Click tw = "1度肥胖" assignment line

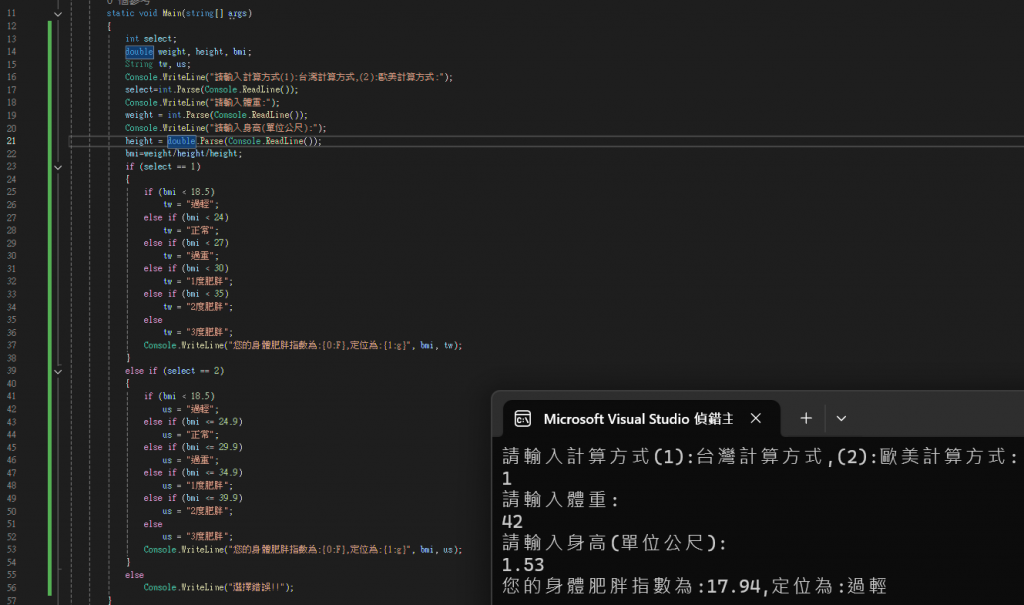(198, 282)
